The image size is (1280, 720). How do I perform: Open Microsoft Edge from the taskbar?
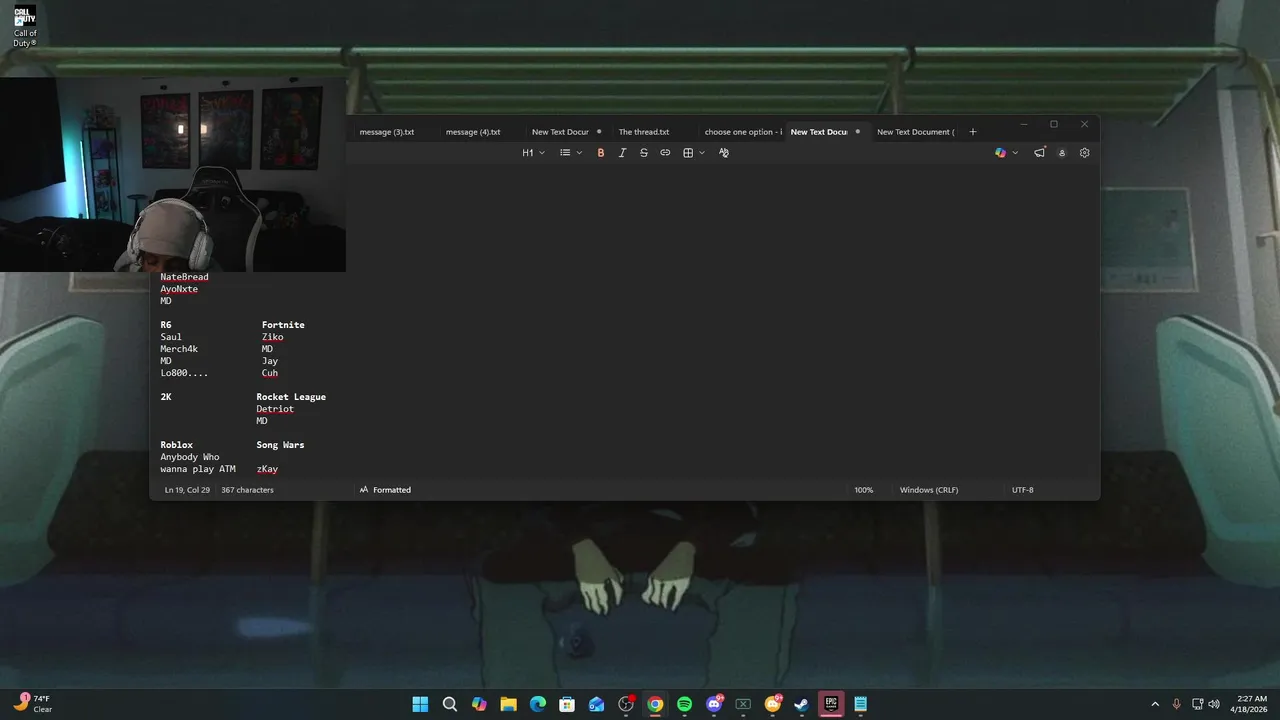[538, 704]
